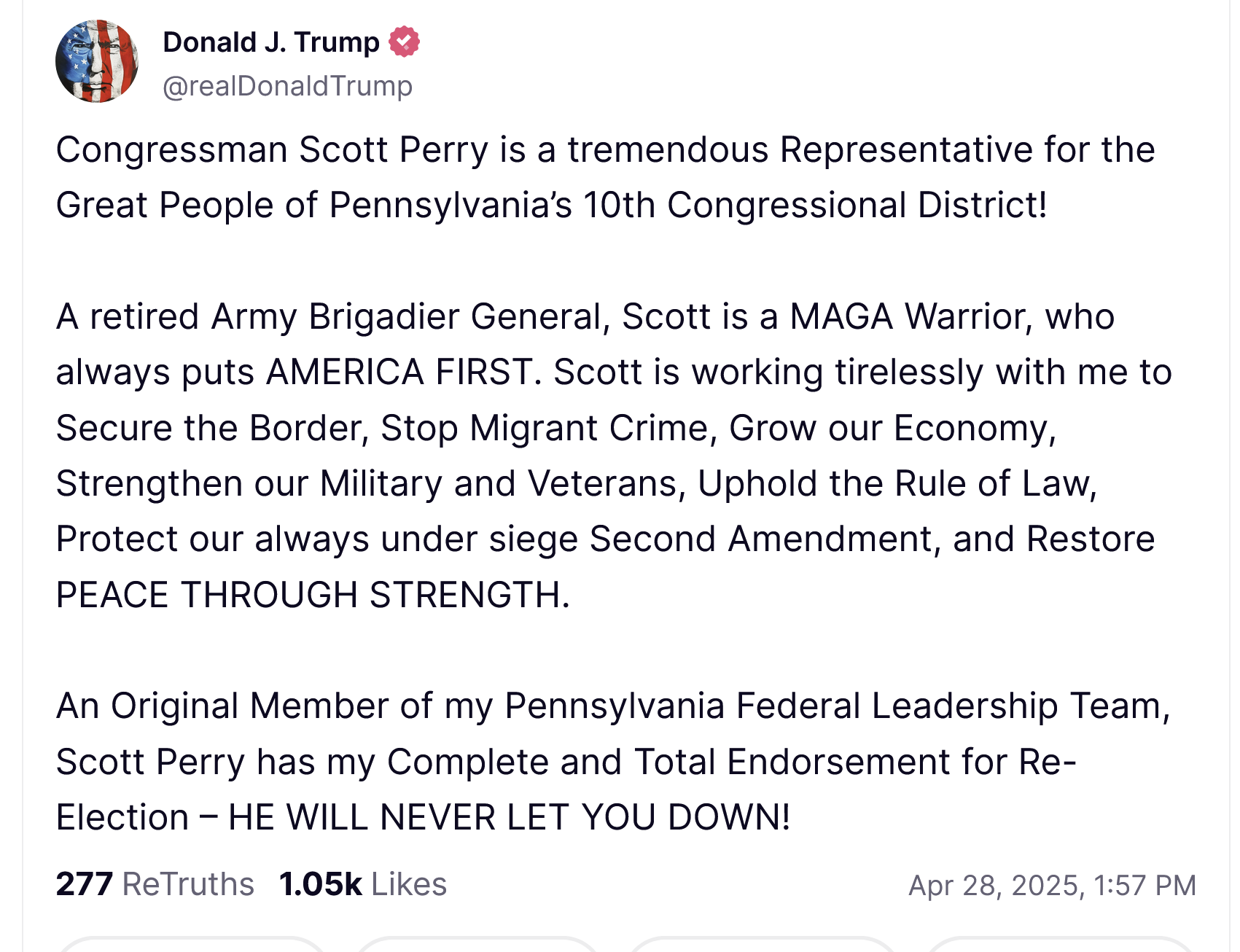Click the Share button under the timestamp
The height and width of the screenshot is (952, 1240).
[1057, 945]
